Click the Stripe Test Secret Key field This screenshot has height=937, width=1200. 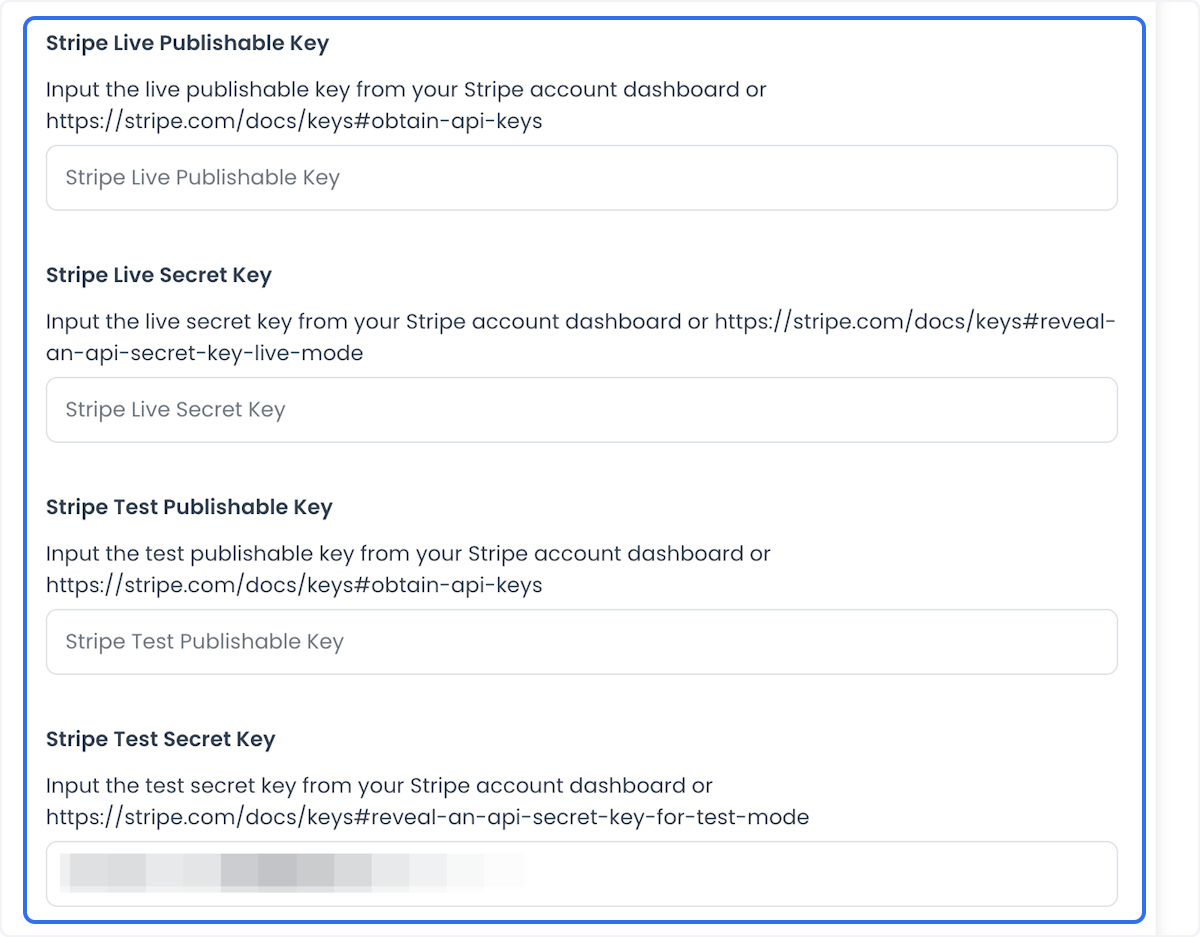pos(581,874)
